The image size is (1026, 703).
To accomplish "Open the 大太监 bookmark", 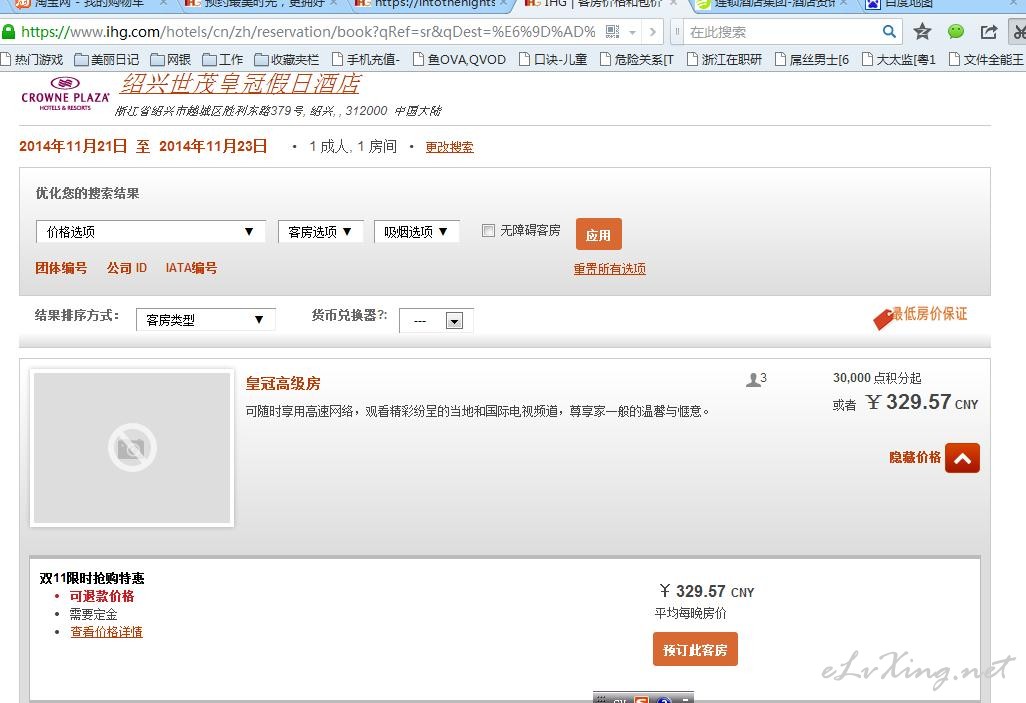I will [898, 60].
